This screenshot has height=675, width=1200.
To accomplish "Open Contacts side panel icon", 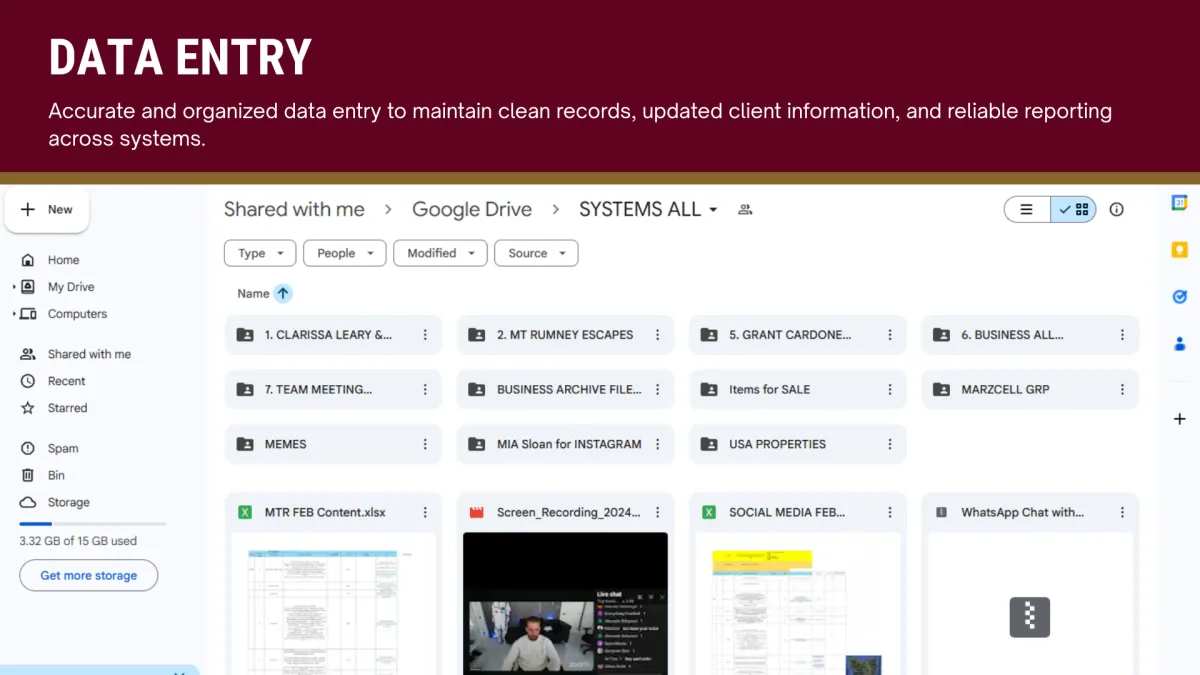I will [x=1179, y=344].
